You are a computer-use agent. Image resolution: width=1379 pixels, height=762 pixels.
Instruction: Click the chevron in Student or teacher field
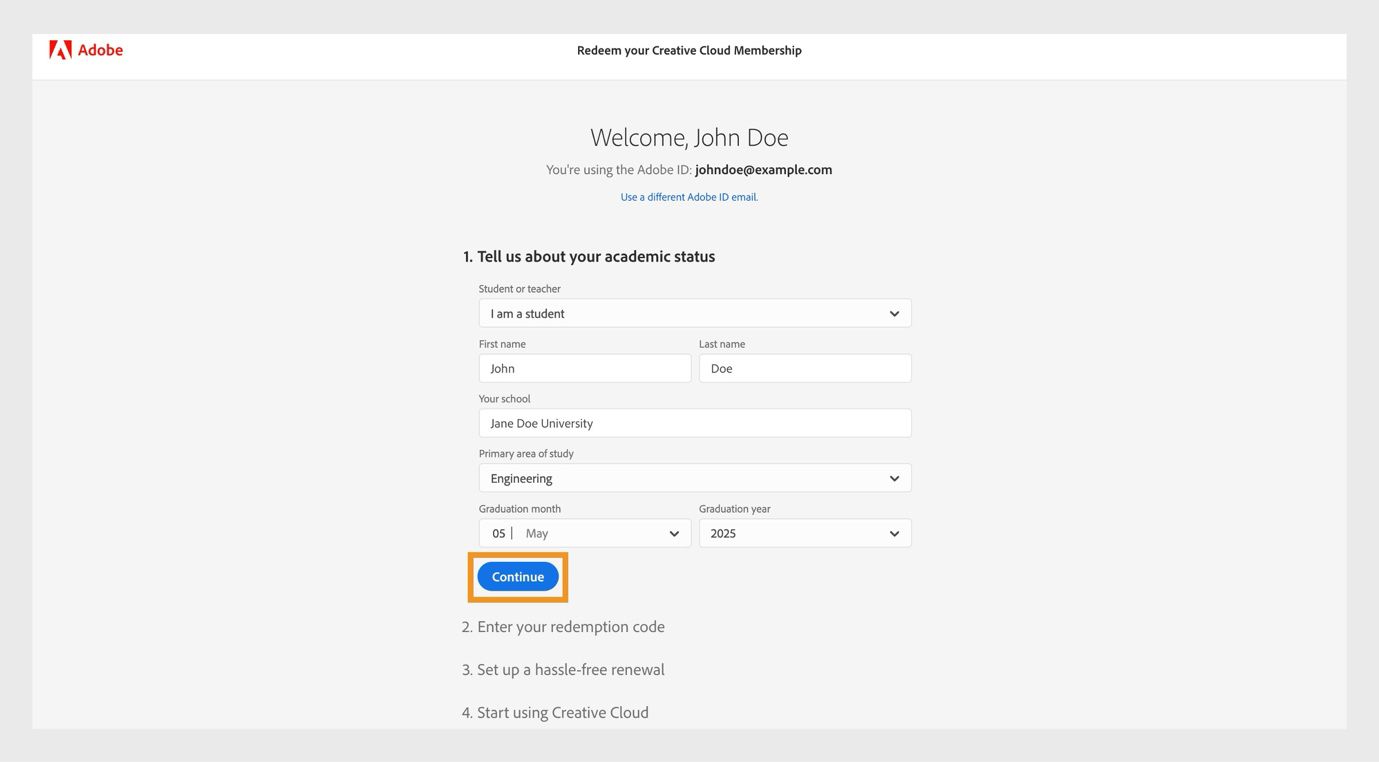tap(894, 313)
